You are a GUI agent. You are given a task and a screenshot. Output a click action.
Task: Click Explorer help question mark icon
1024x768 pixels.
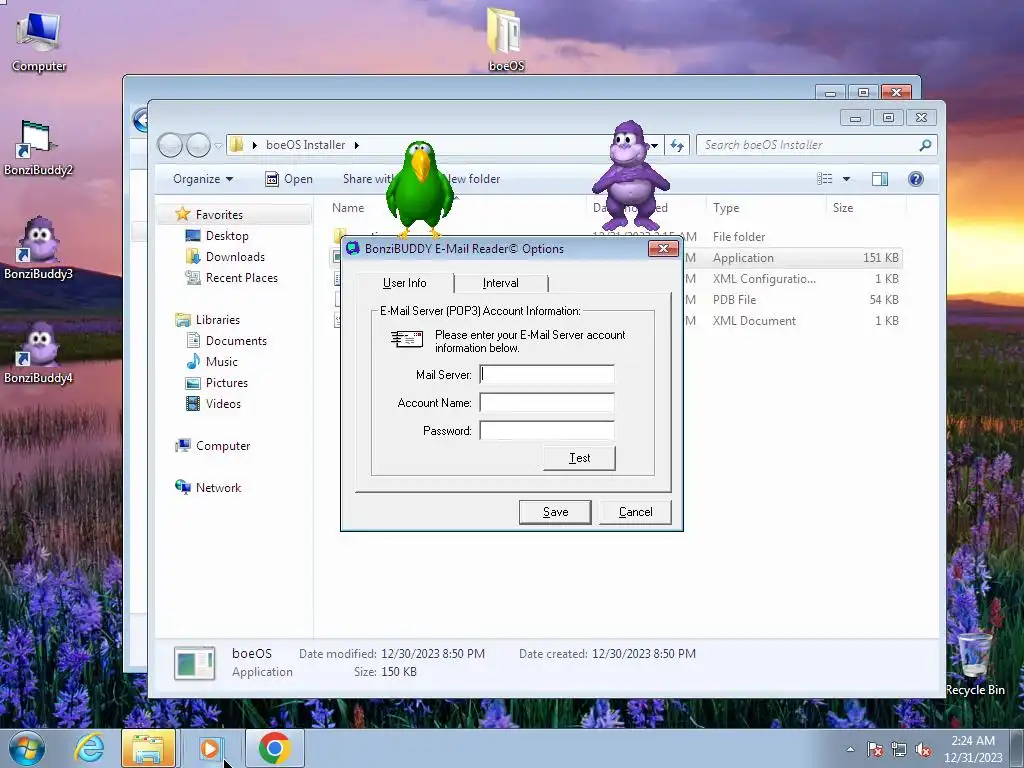pyautogui.click(x=916, y=179)
